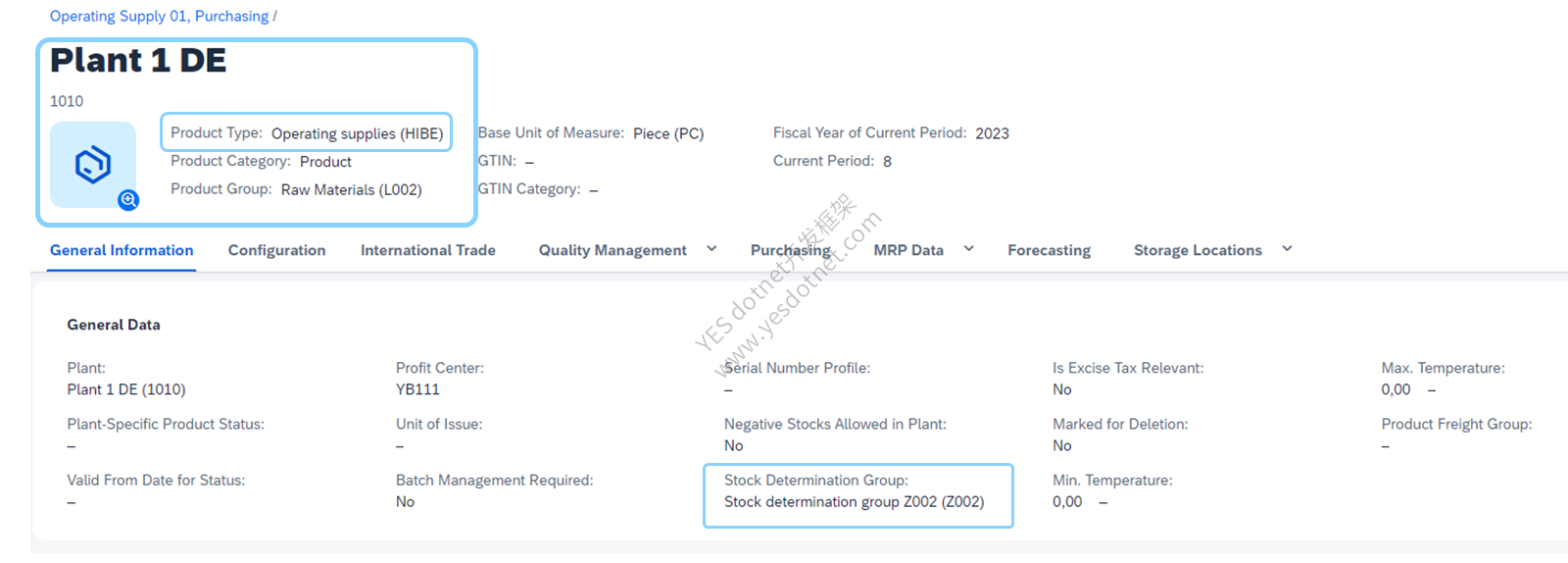The image size is (1568, 563).
Task: Open the Forecasting tab
Action: click(x=1049, y=250)
